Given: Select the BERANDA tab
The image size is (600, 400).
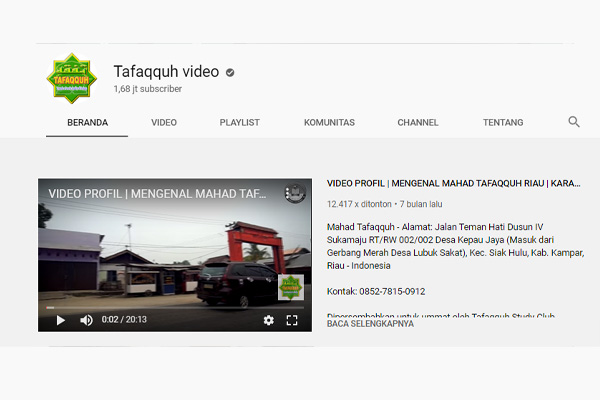Looking at the screenshot, I should [87, 122].
